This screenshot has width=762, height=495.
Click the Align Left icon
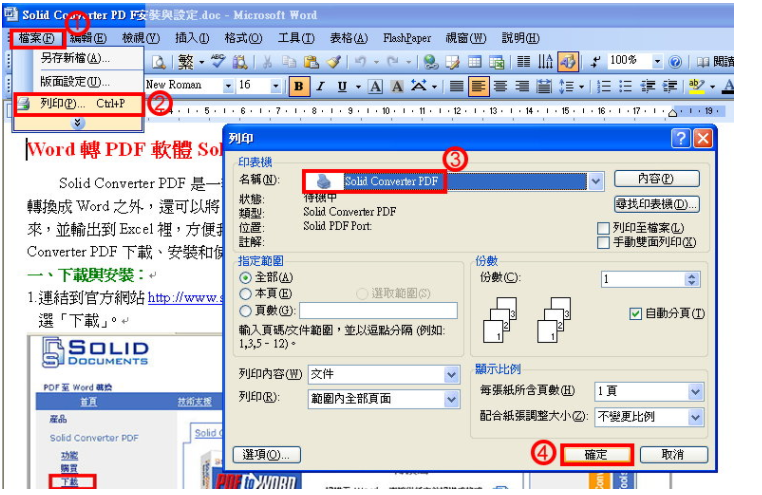pos(479,86)
